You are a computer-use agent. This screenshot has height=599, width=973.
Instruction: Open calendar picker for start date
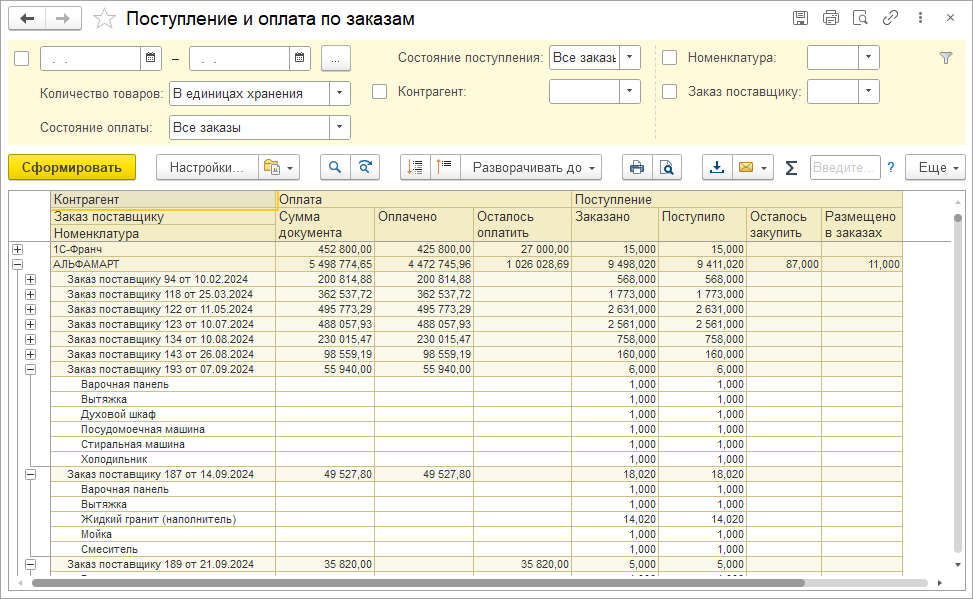pyautogui.click(x=150, y=58)
